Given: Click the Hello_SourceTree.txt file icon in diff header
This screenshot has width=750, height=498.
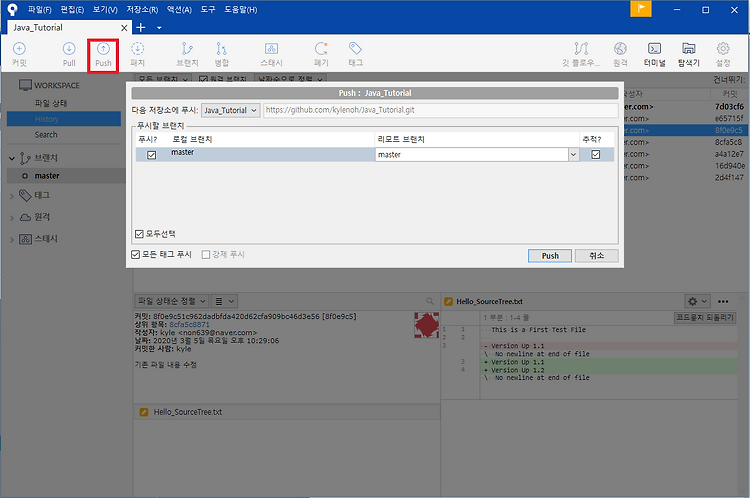Looking at the screenshot, I should click(x=448, y=301).
